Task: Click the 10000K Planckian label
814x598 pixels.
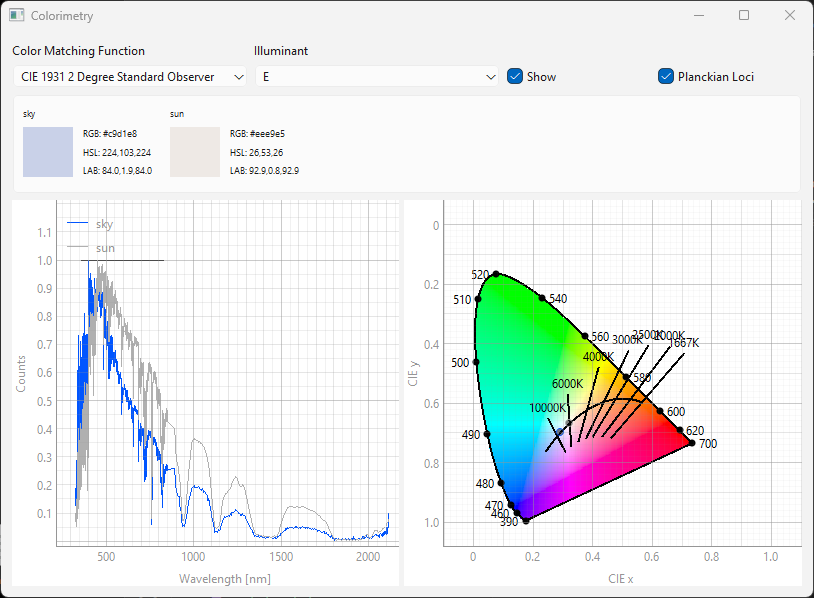Action: pos(547,408)
